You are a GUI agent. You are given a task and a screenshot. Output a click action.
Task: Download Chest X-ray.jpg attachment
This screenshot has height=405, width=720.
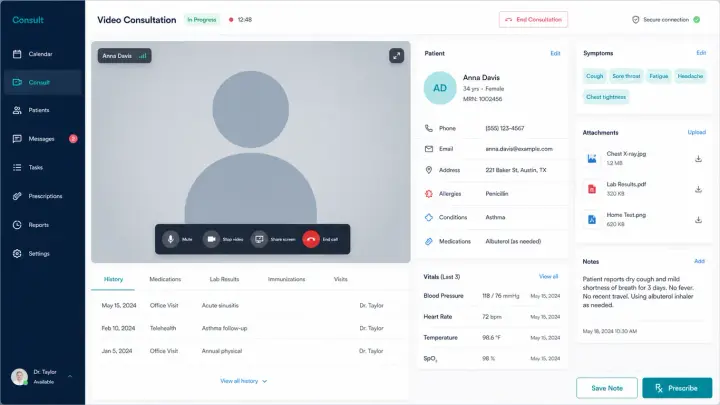698,159
